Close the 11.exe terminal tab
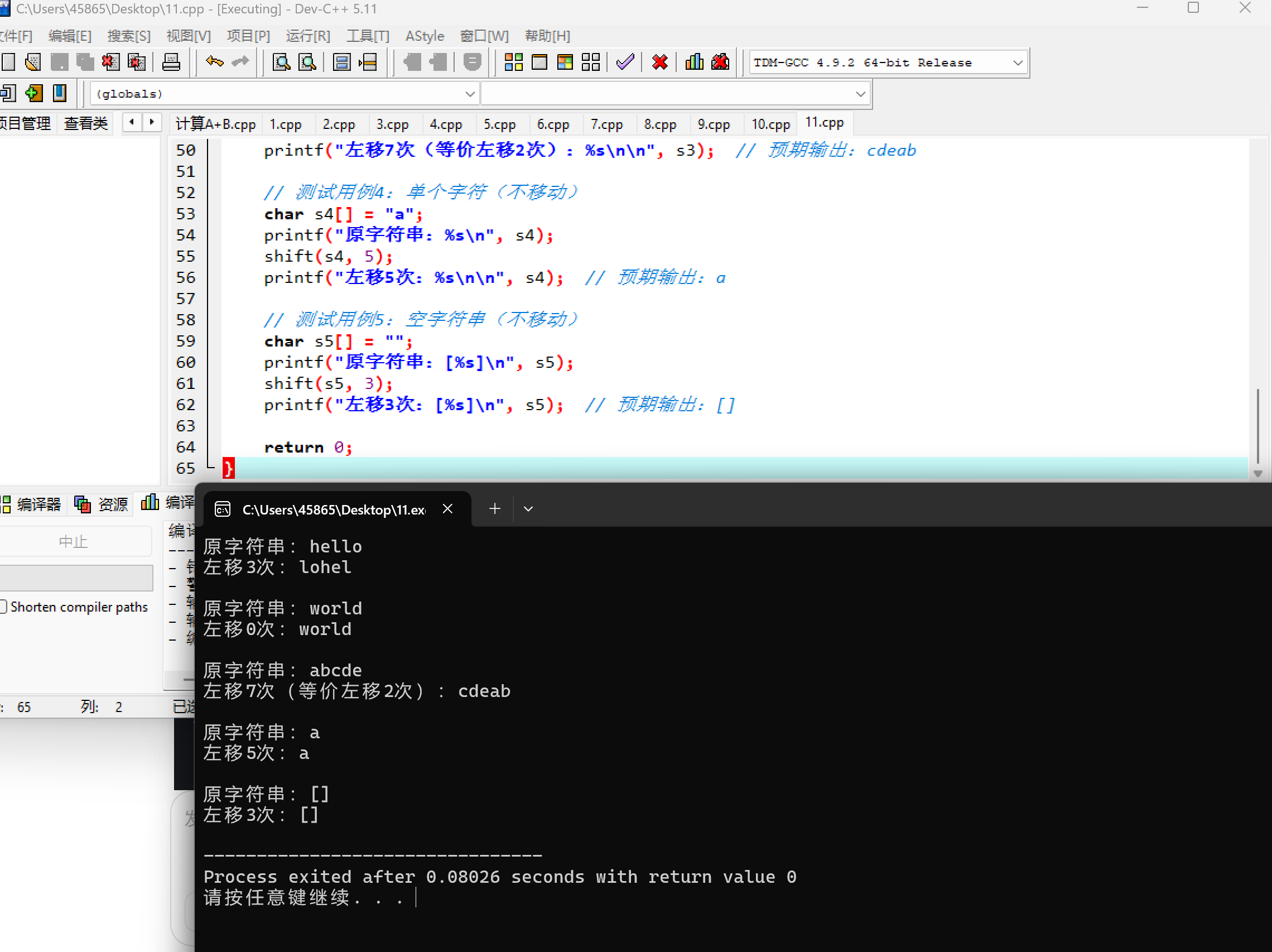This screenshot has height=952, width=1272. pos(447,508)
